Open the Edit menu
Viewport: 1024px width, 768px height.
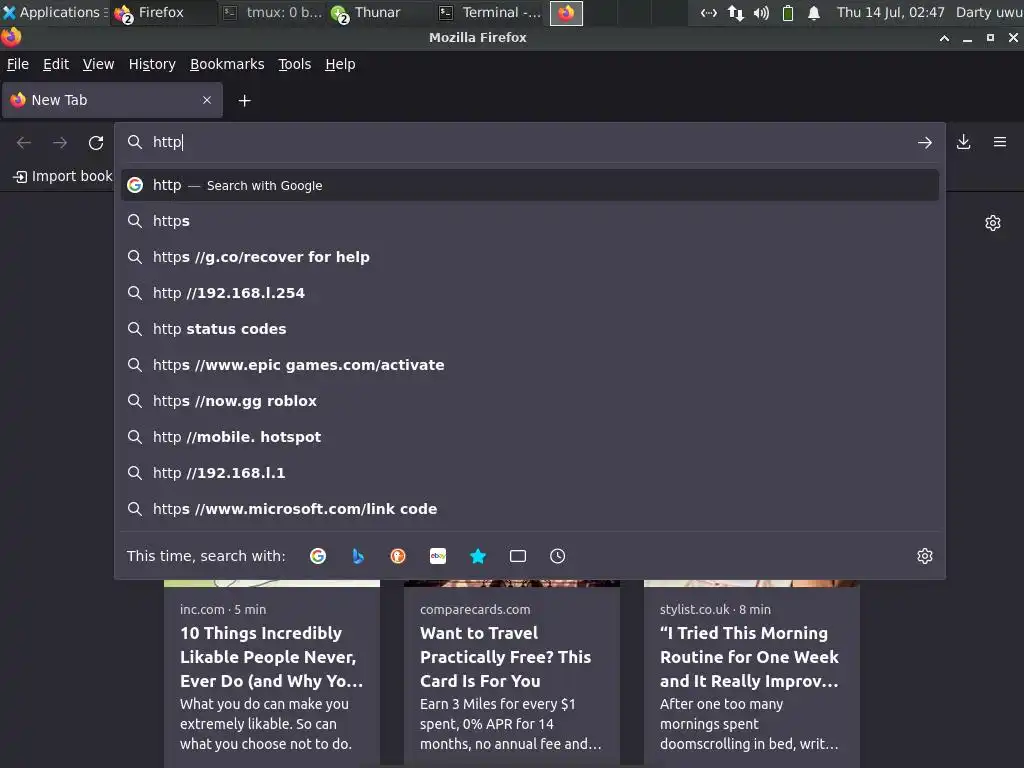click(56, 64)
